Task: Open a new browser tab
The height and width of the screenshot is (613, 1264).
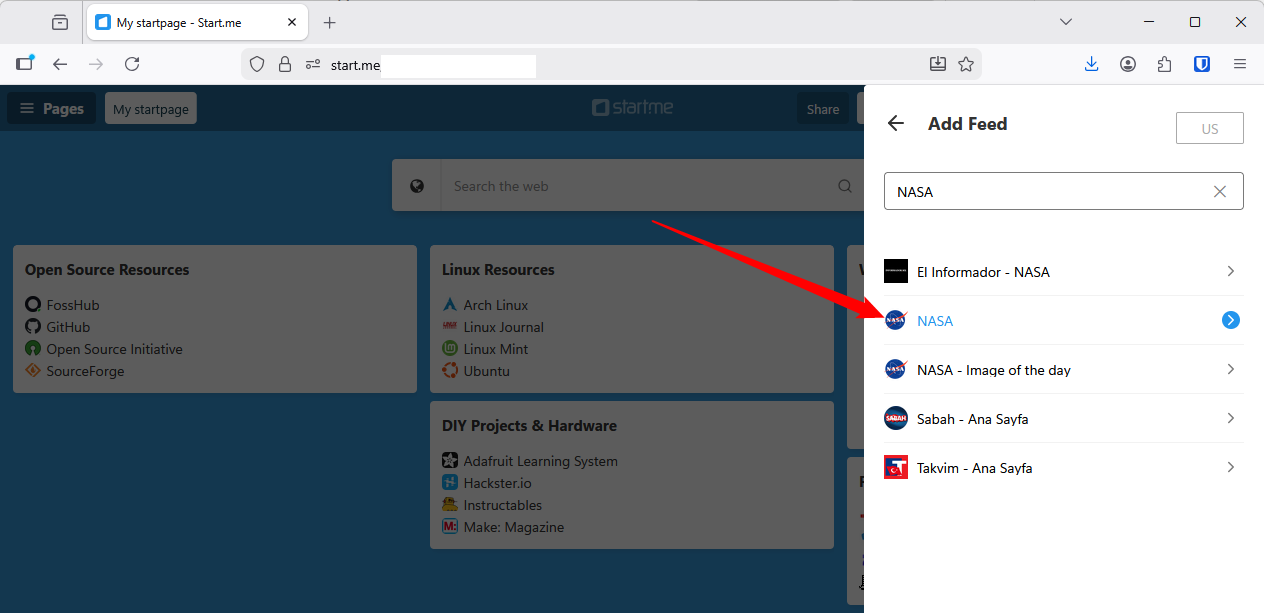Action: coord(330,22)
